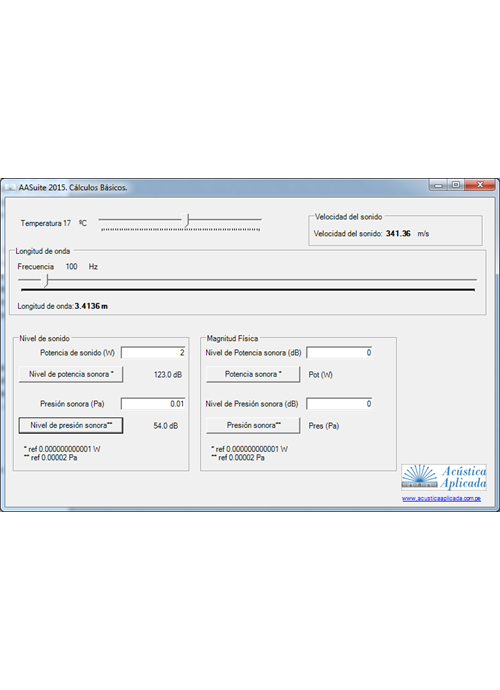
Task: Click the Frecuencia slider thumb
Action: tap(46, 280)
